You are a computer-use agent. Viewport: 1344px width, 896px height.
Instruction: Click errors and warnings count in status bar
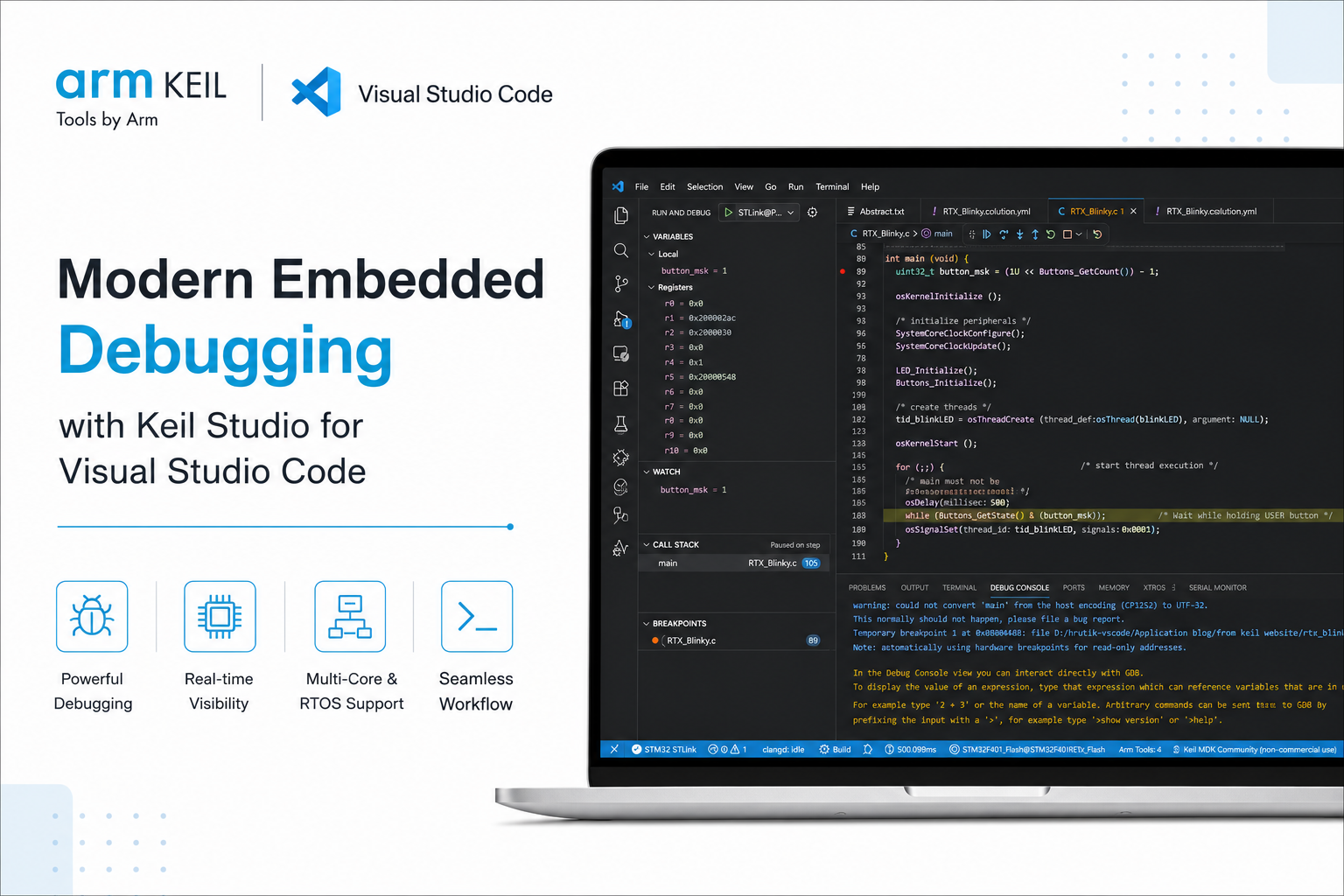pos(727,750)
